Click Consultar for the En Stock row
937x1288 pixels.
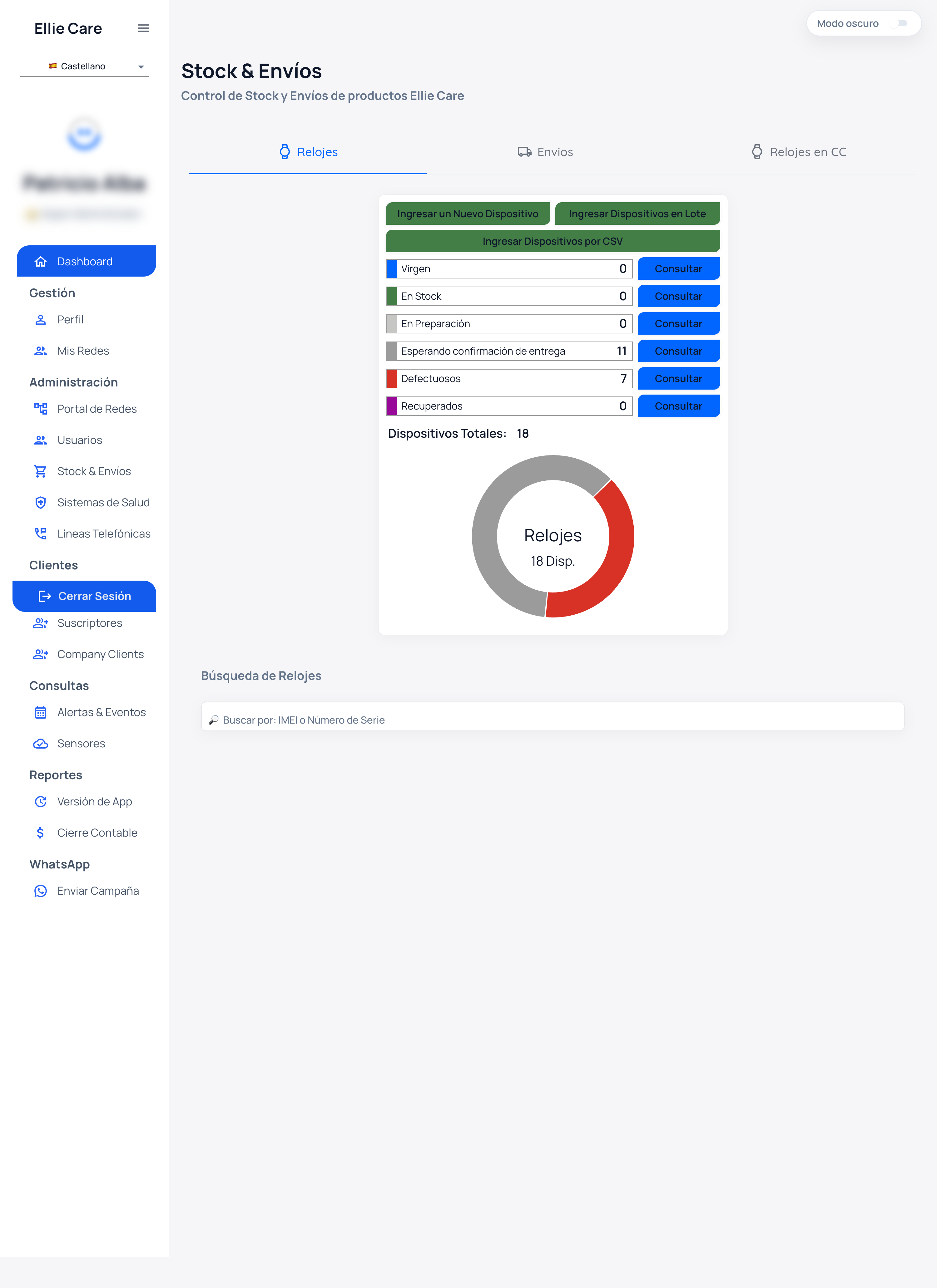tap(678, 296)
